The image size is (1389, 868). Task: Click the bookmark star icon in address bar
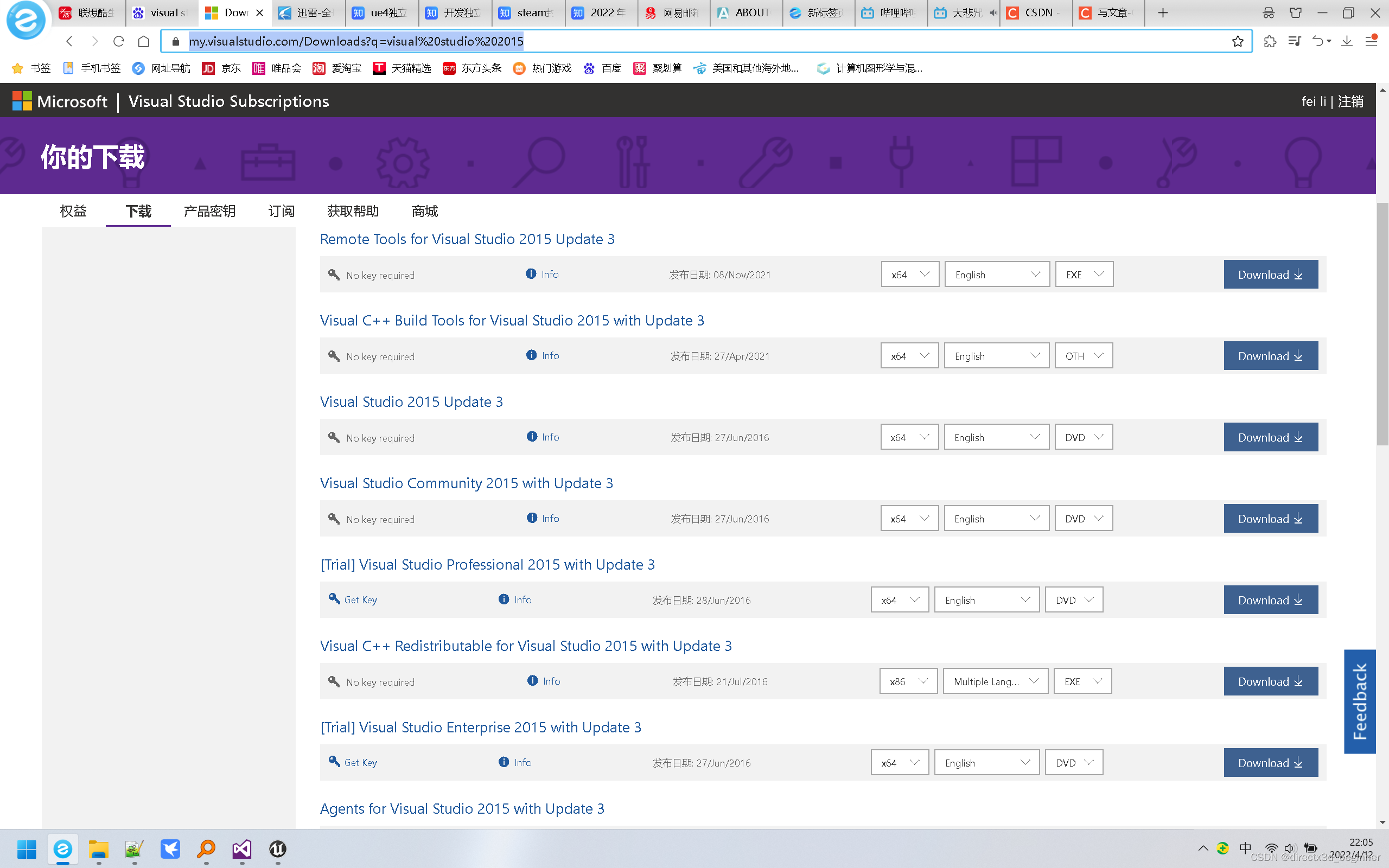(x=1238, y=41)
